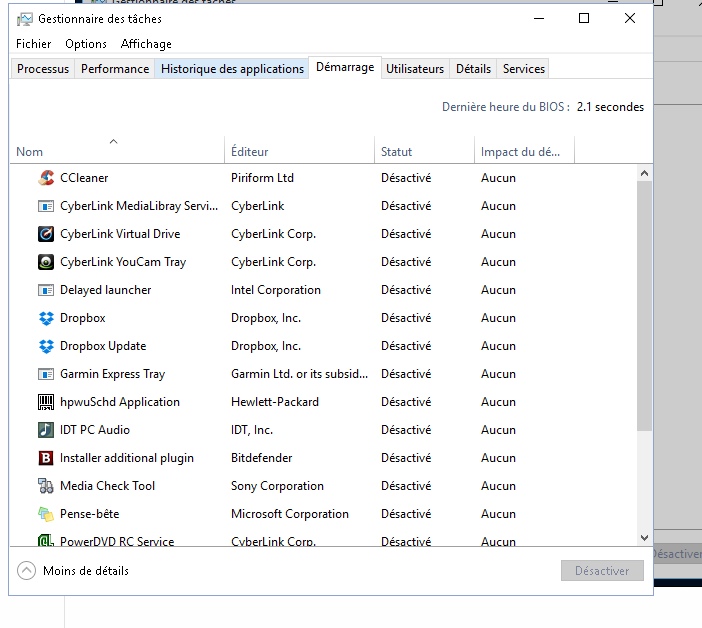Open the Historique des applications tab
The width and height of the screenshot is (702, 628).
pyautogui.click(x=232, y=69)
